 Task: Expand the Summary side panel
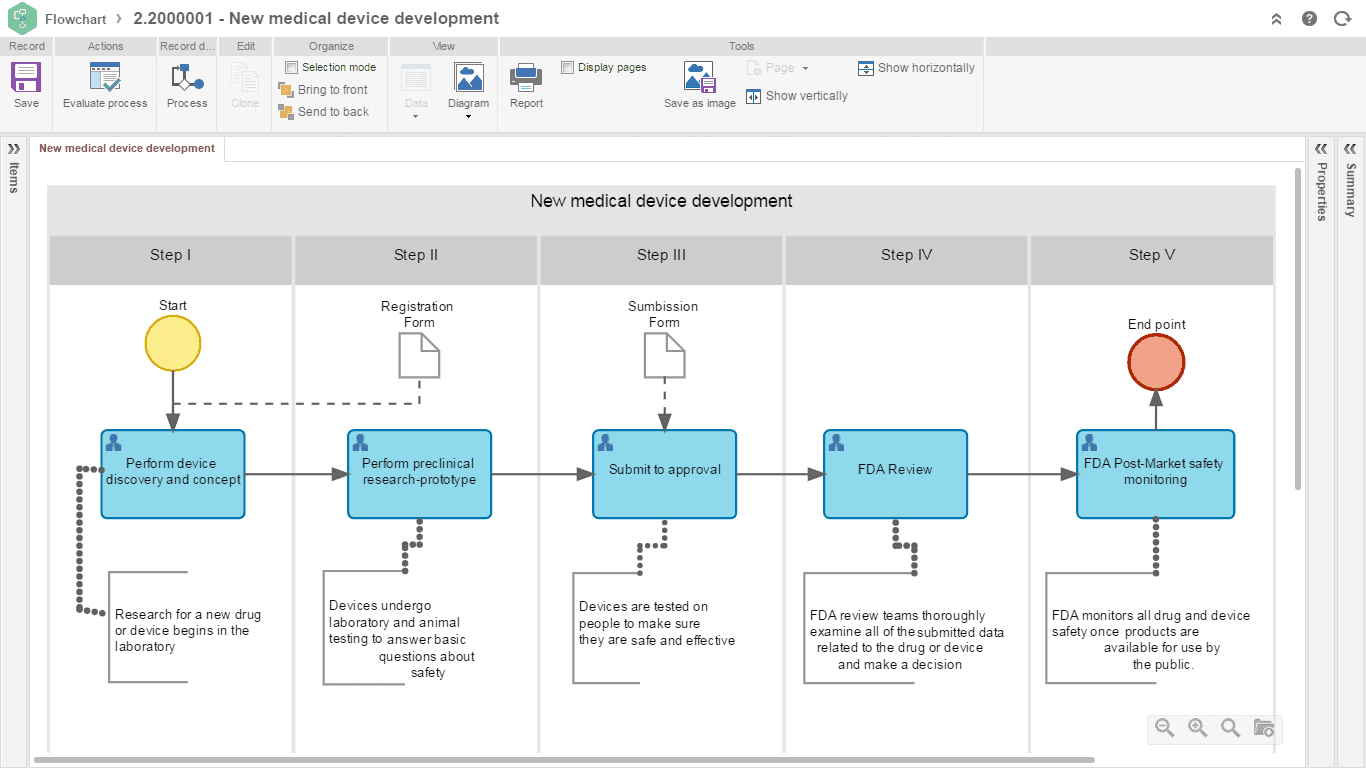click(1351, 148)
